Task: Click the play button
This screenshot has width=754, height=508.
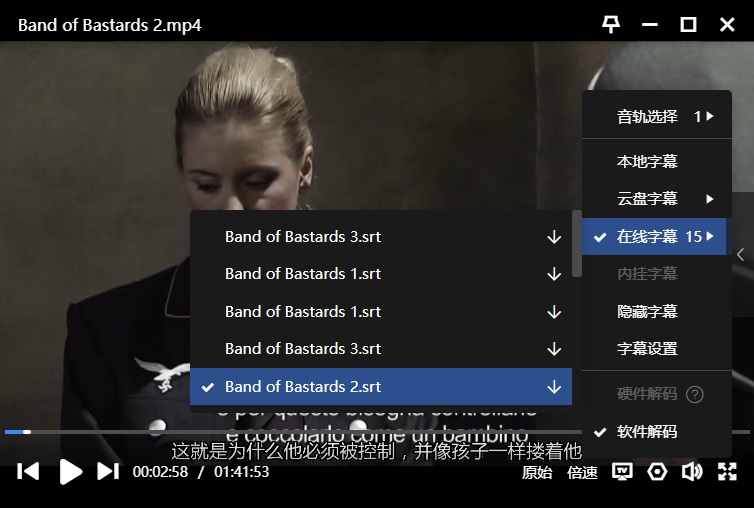Action: (69, 472)
